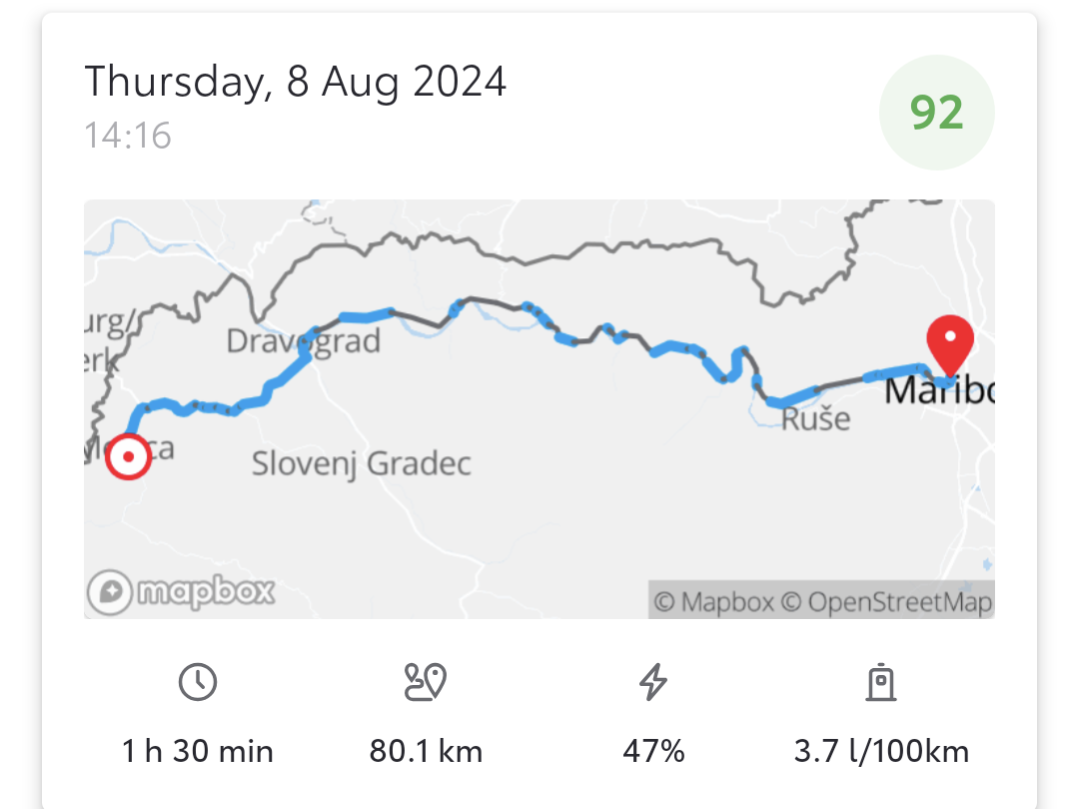Open the © Mapbox attribution link
This screenshot has height=809, width=1079.
coord(714,602)
